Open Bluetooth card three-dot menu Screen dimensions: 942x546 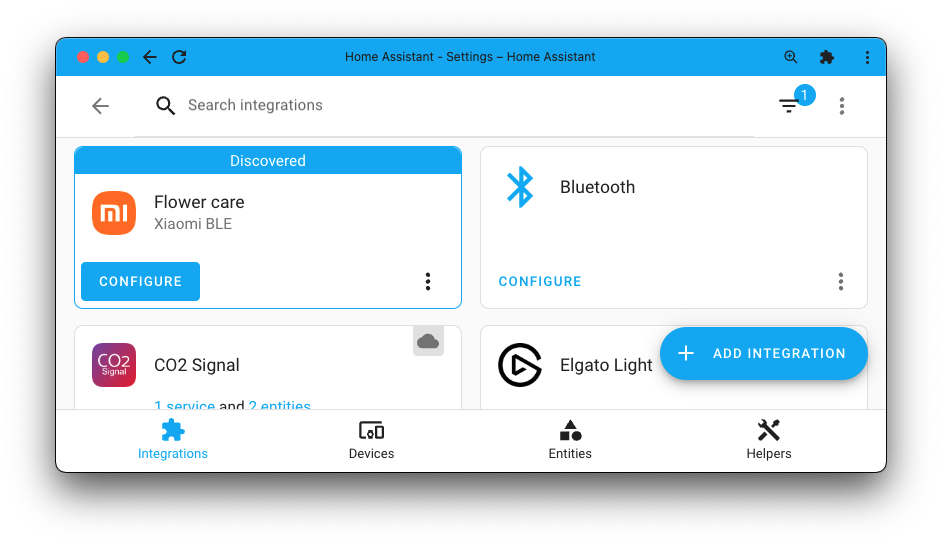[841, 281]
